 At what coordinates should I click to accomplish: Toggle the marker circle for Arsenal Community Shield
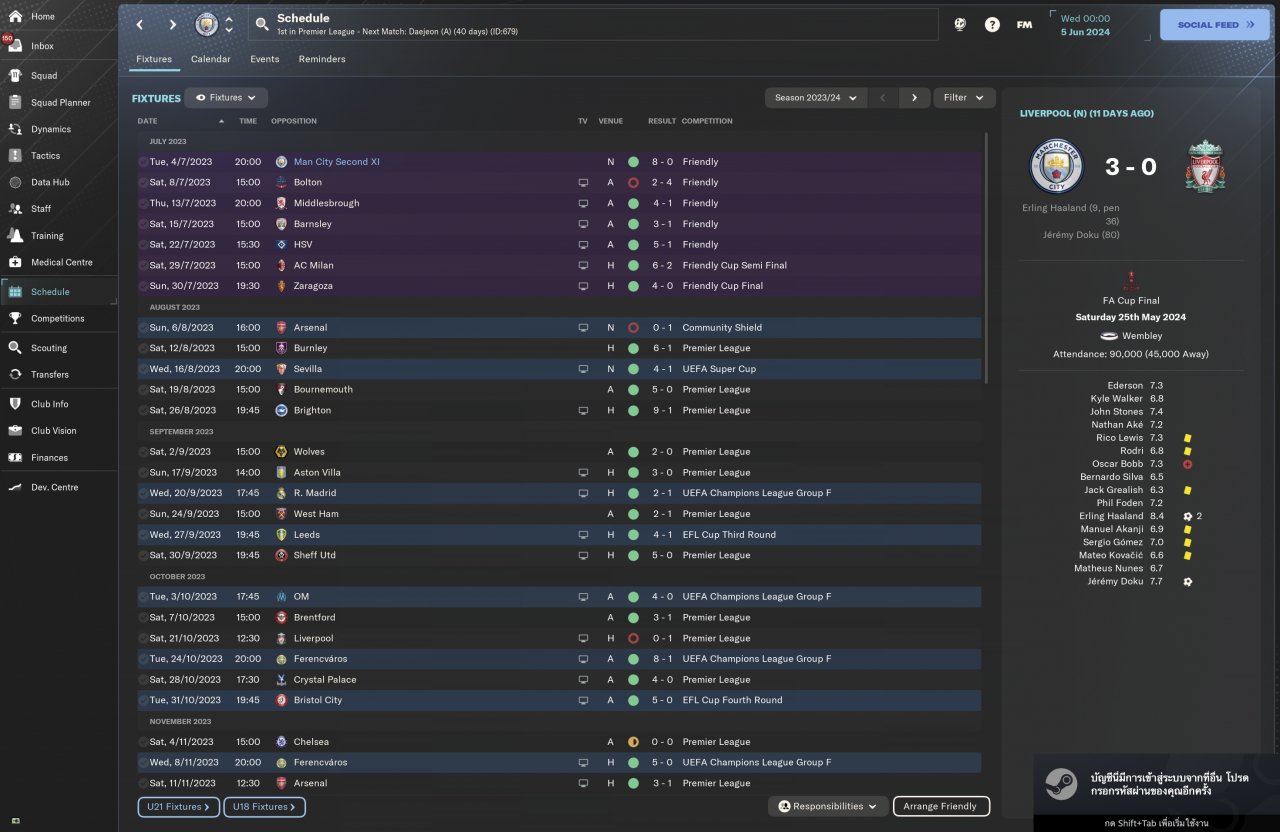click(x=143, y=328)
